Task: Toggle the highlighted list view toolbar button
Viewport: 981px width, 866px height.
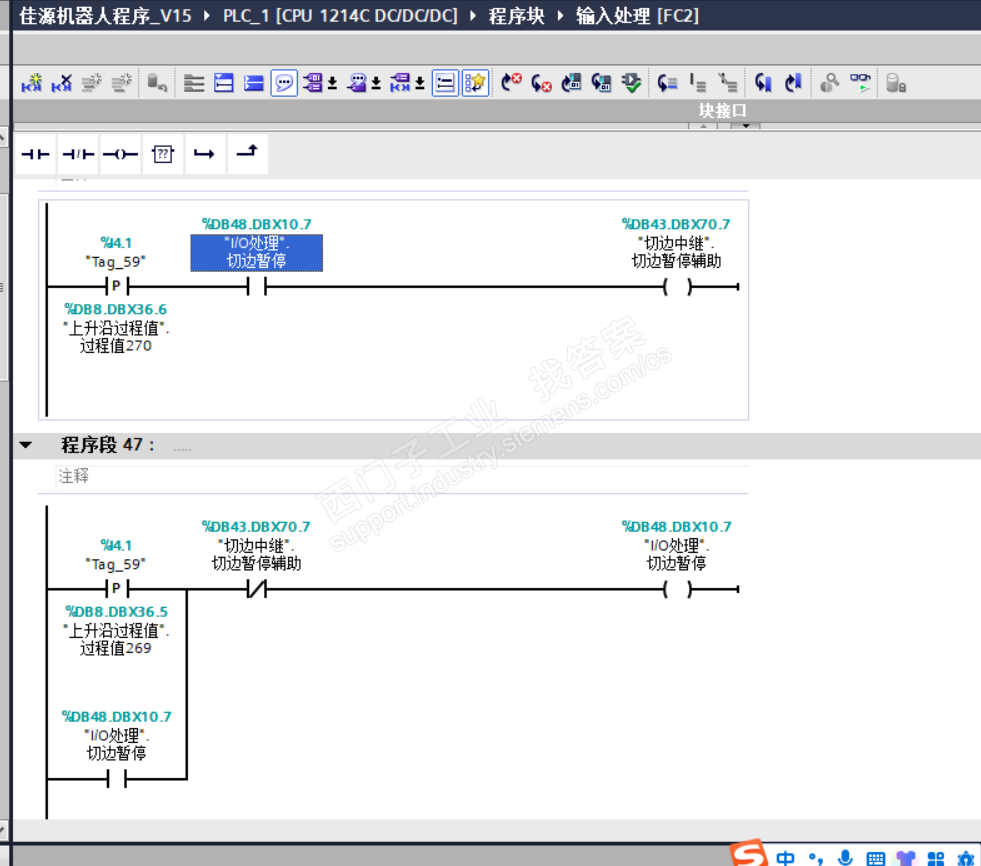Action: [445, 83]
